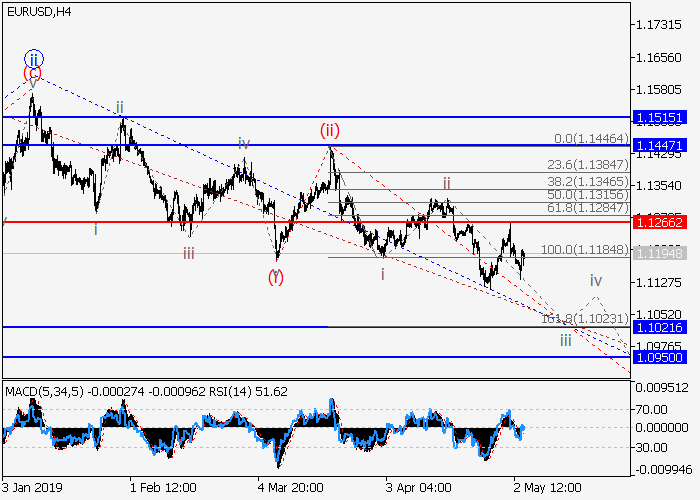Select the 100.0(1.11848) Fibonacci level label
Viewport: 700px width, 500px height.
[581, 249]
